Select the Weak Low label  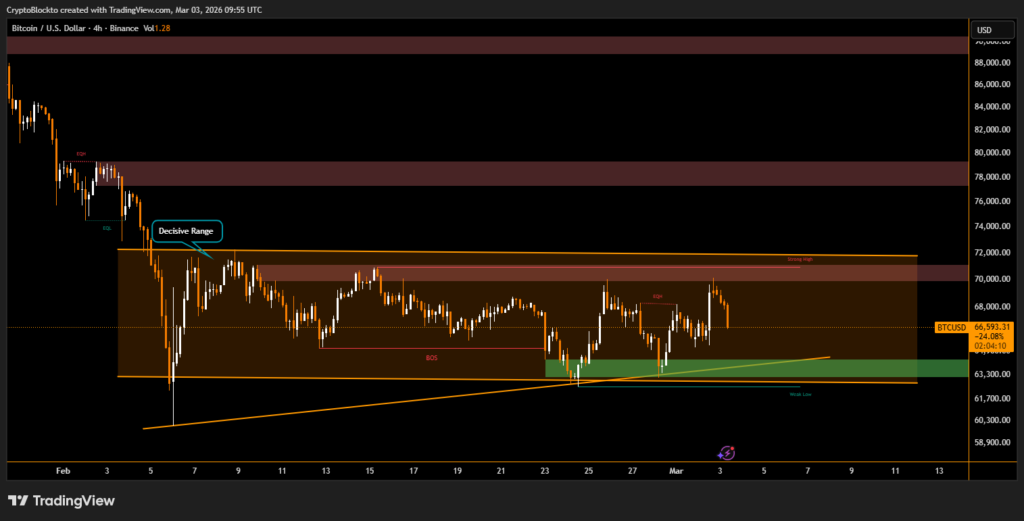coord(800,394)
